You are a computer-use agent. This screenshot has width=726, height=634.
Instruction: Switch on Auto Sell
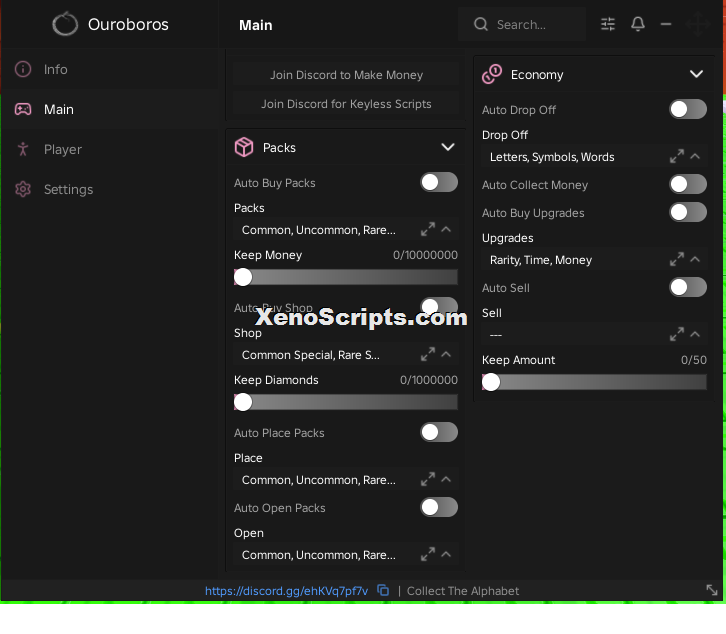[688, 288]
